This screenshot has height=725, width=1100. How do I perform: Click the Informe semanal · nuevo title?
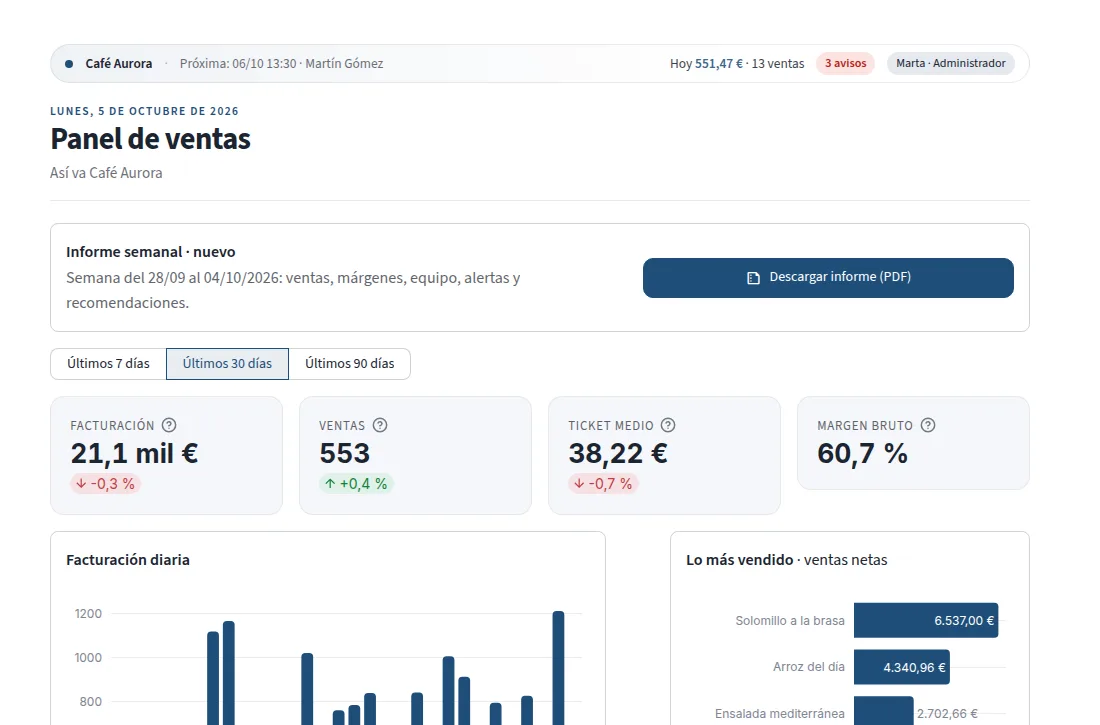click(151, 252)
